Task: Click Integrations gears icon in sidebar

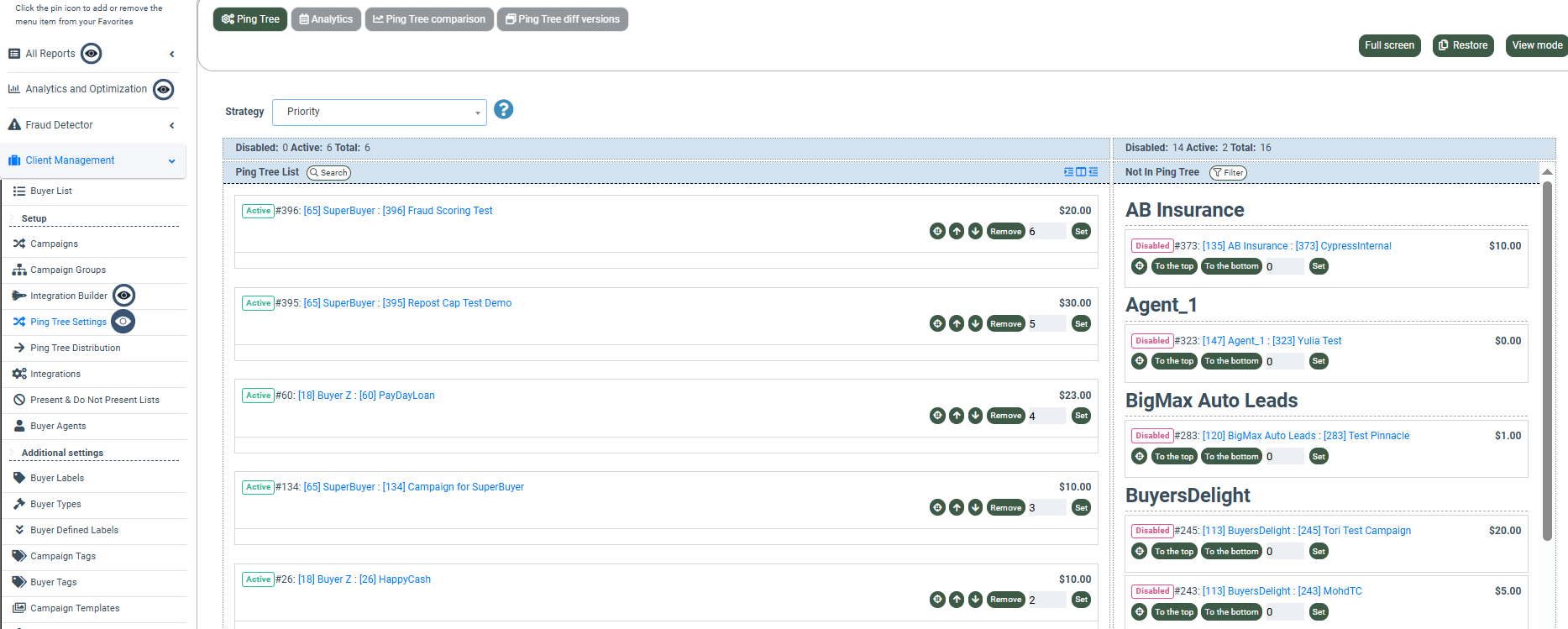Action: coord(19,374)
